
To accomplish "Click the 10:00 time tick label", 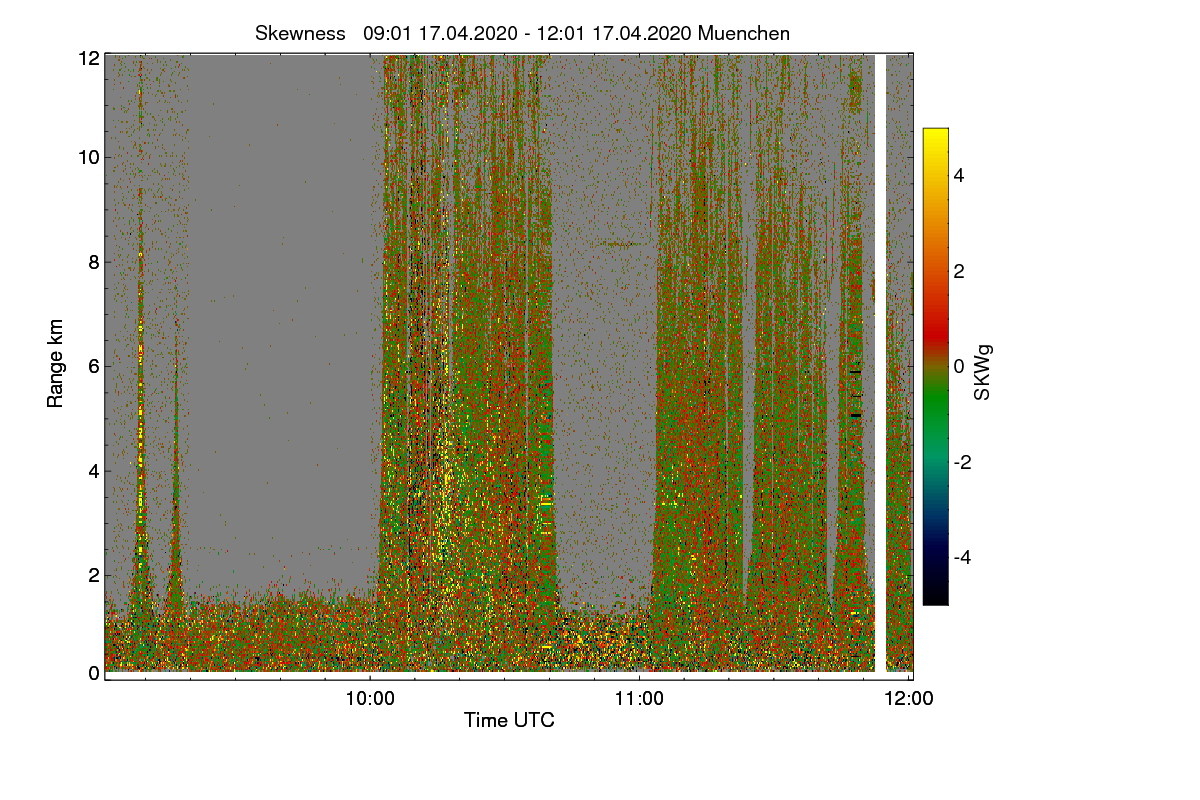I will coord(371,699).
